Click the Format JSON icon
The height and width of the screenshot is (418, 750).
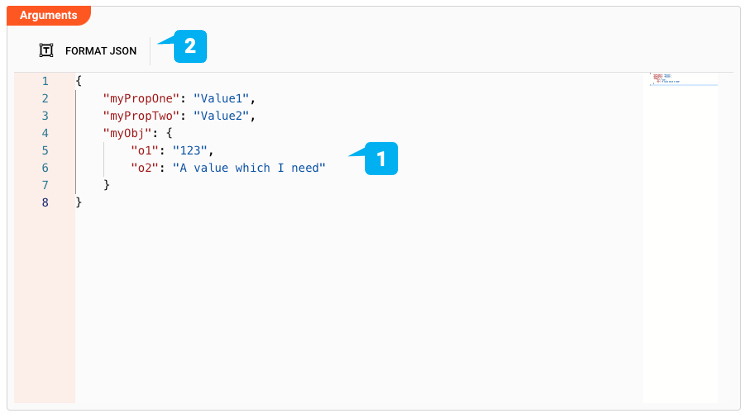46,50
